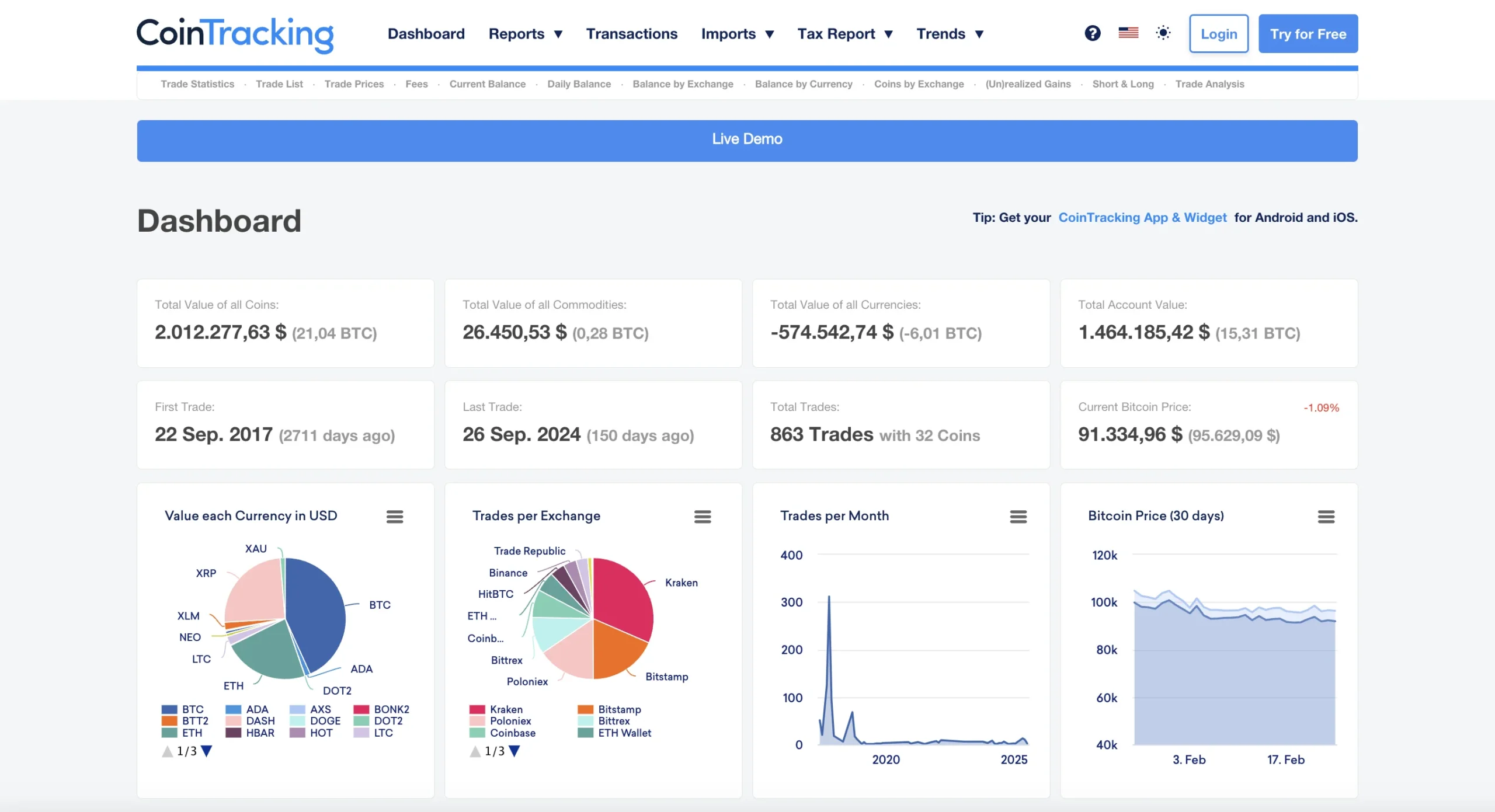Screen dimensions: 1495x812
Task: Open Trades per Month chart hamburger menu
Action: tap(1018, 517)
